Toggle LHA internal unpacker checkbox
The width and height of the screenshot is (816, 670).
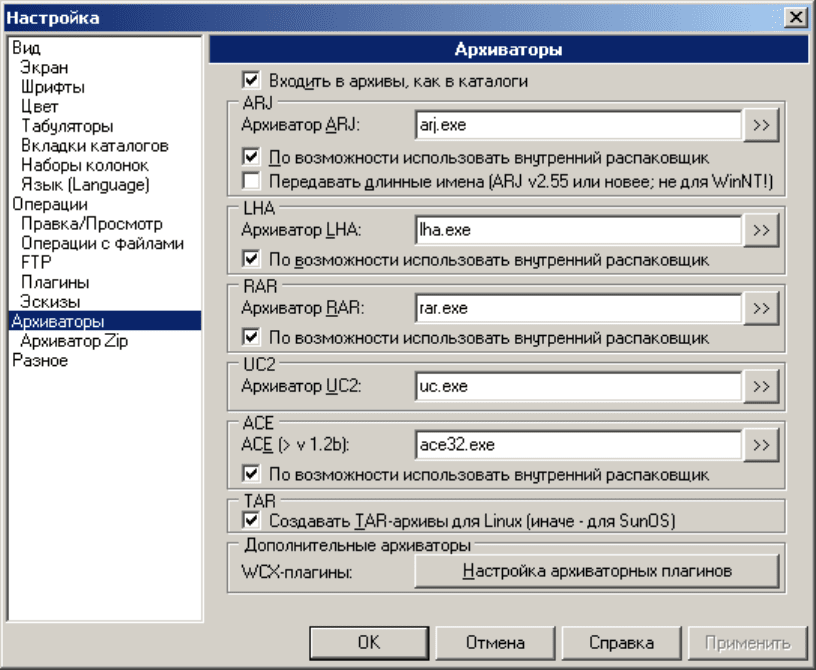tap(251, 259)
